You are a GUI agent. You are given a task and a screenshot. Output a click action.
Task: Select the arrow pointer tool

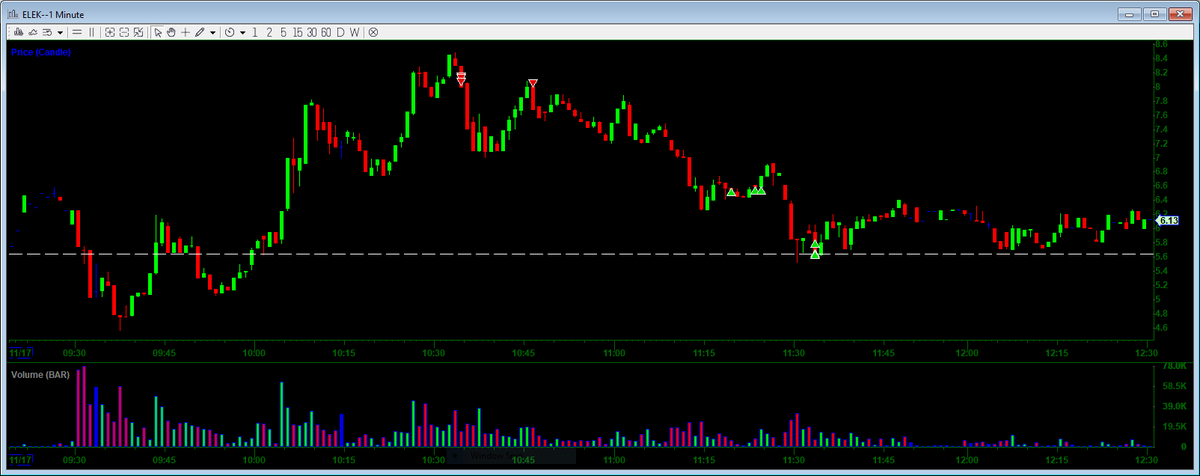(158, 32)
